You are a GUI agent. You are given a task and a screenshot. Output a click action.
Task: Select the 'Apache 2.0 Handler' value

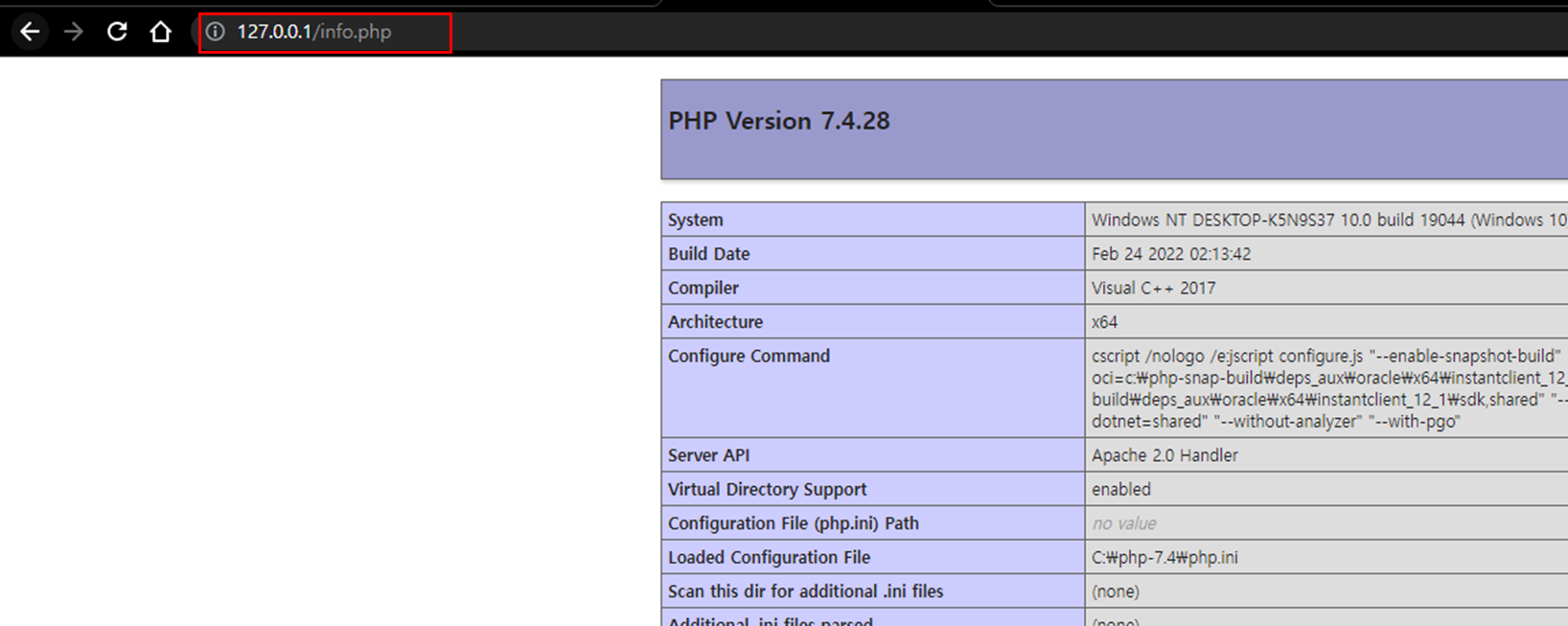click(1164, 455)
